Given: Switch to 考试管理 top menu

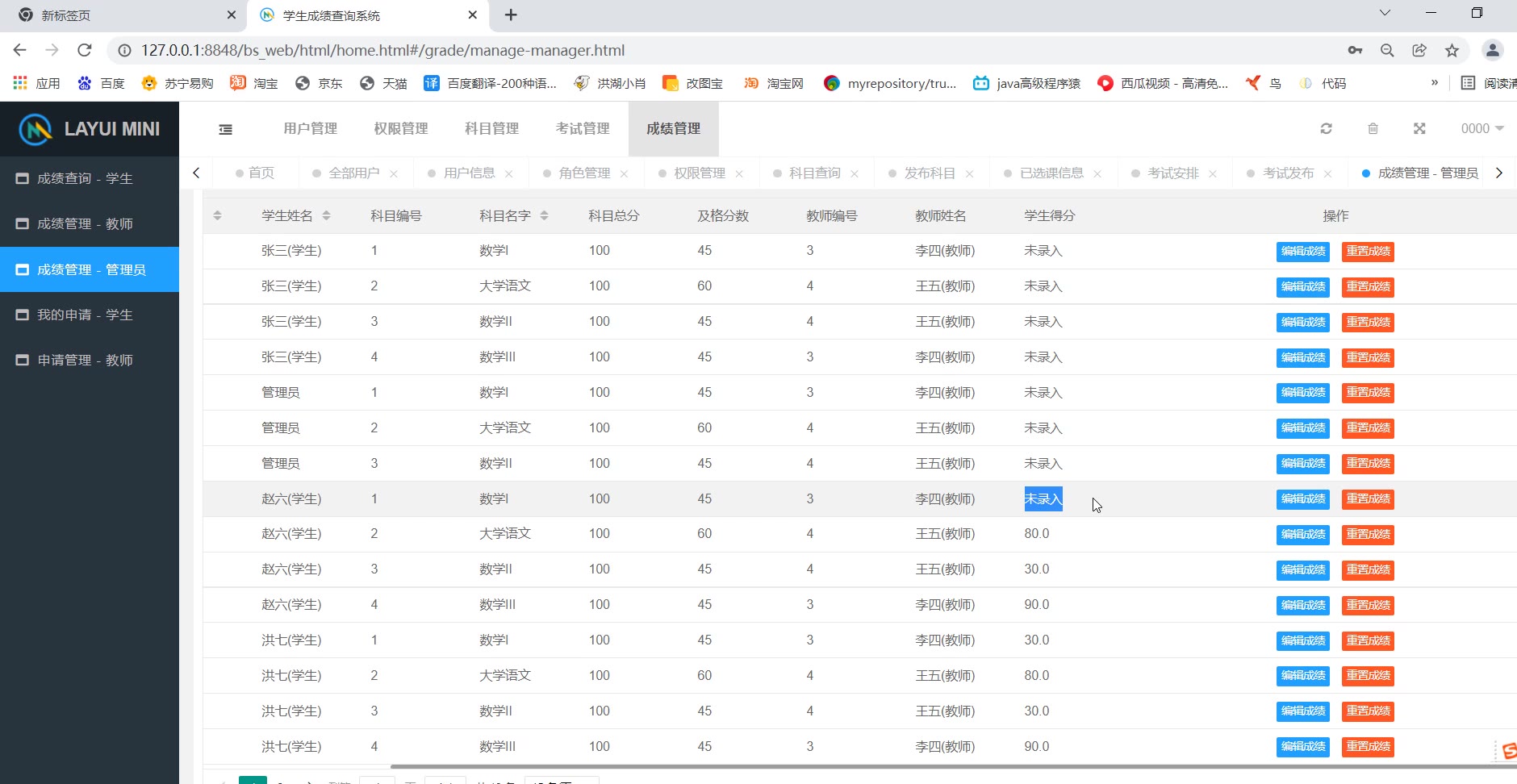Looking at the screenshot, I should pos(582,129).
